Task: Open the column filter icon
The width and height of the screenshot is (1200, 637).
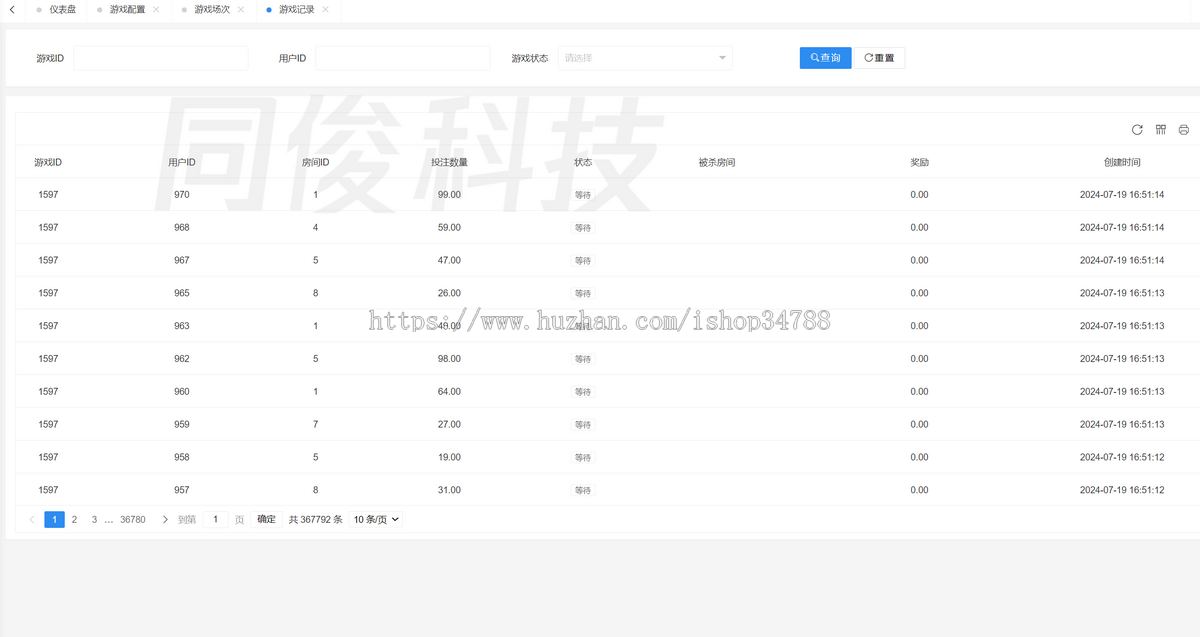Action: pyautogui.click(x=1161, y=130)
